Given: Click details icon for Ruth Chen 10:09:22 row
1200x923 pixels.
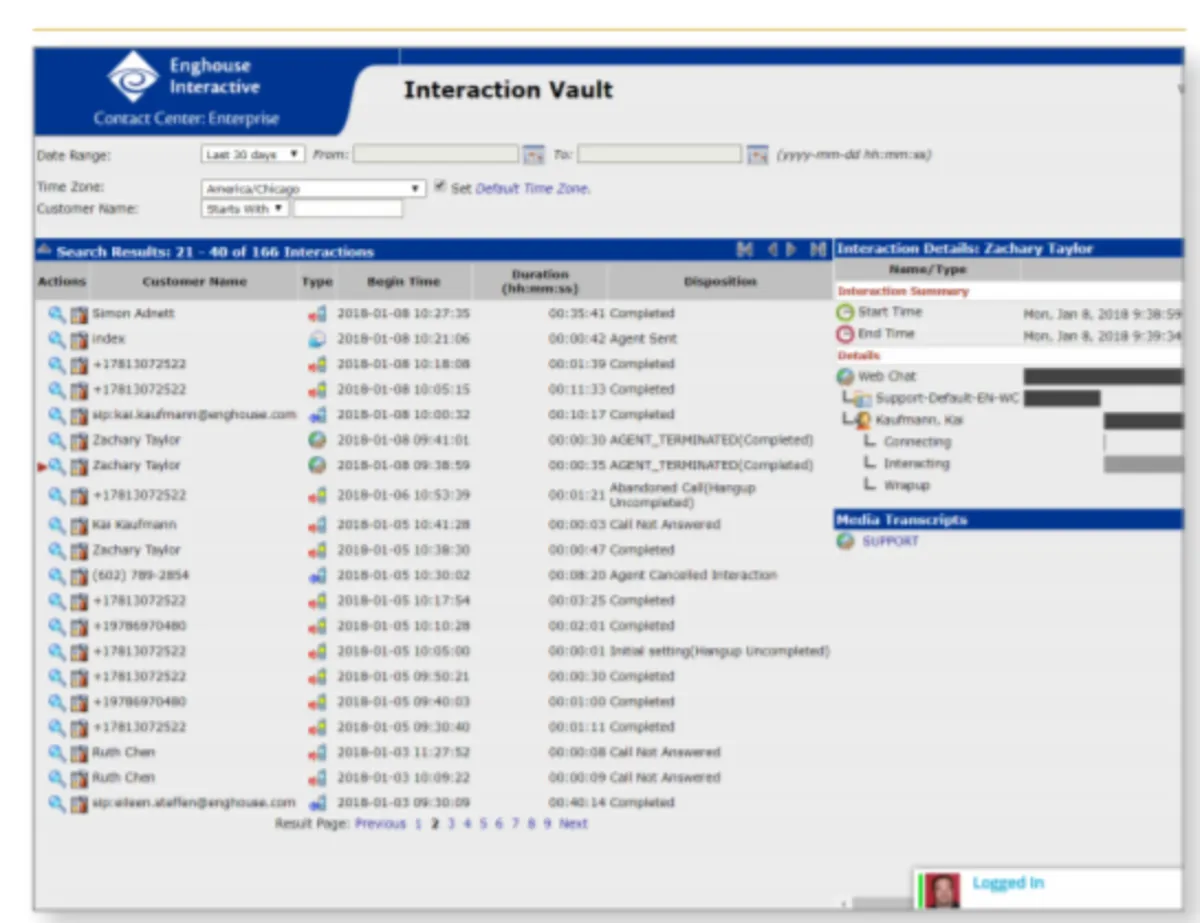Looking at the screenshot, I should tap(79, 778).
